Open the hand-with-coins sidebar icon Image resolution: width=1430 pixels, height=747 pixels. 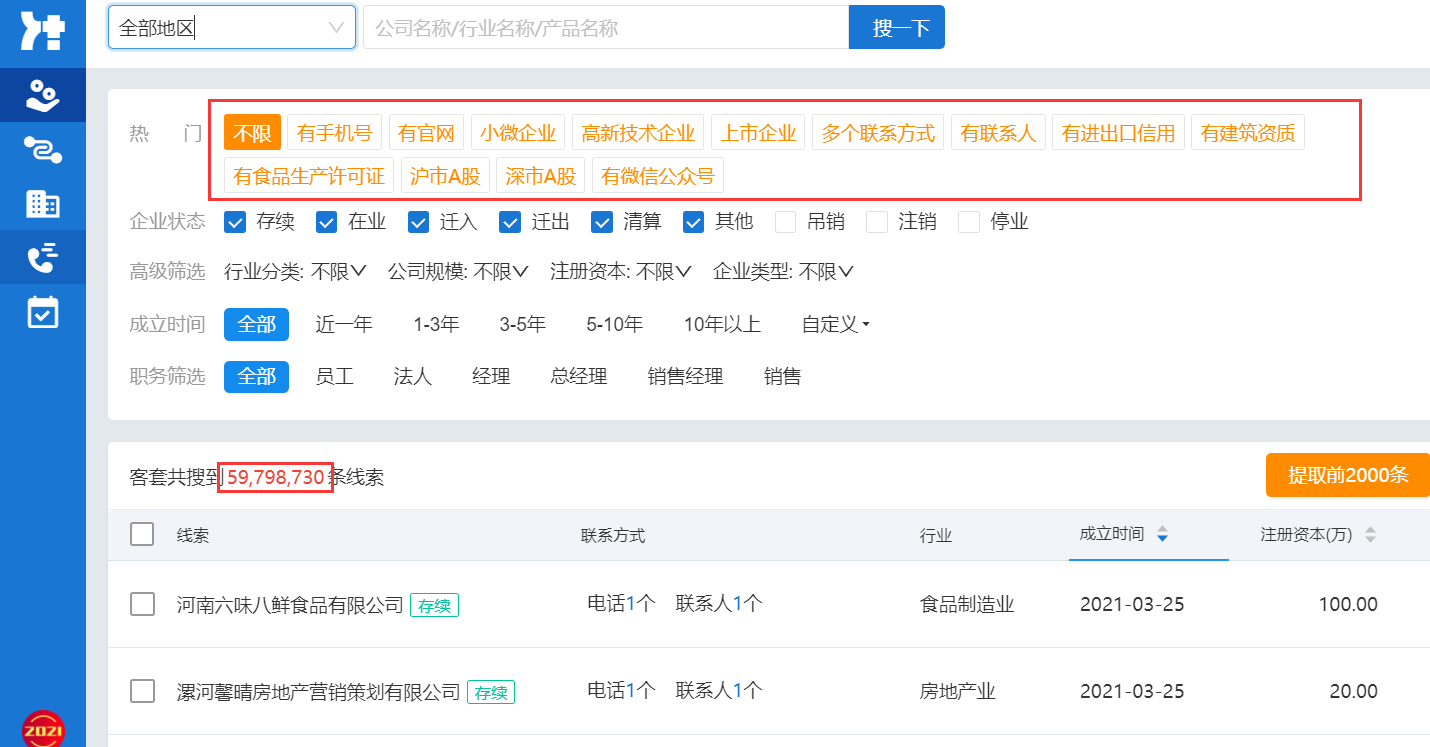coord(42,95)
